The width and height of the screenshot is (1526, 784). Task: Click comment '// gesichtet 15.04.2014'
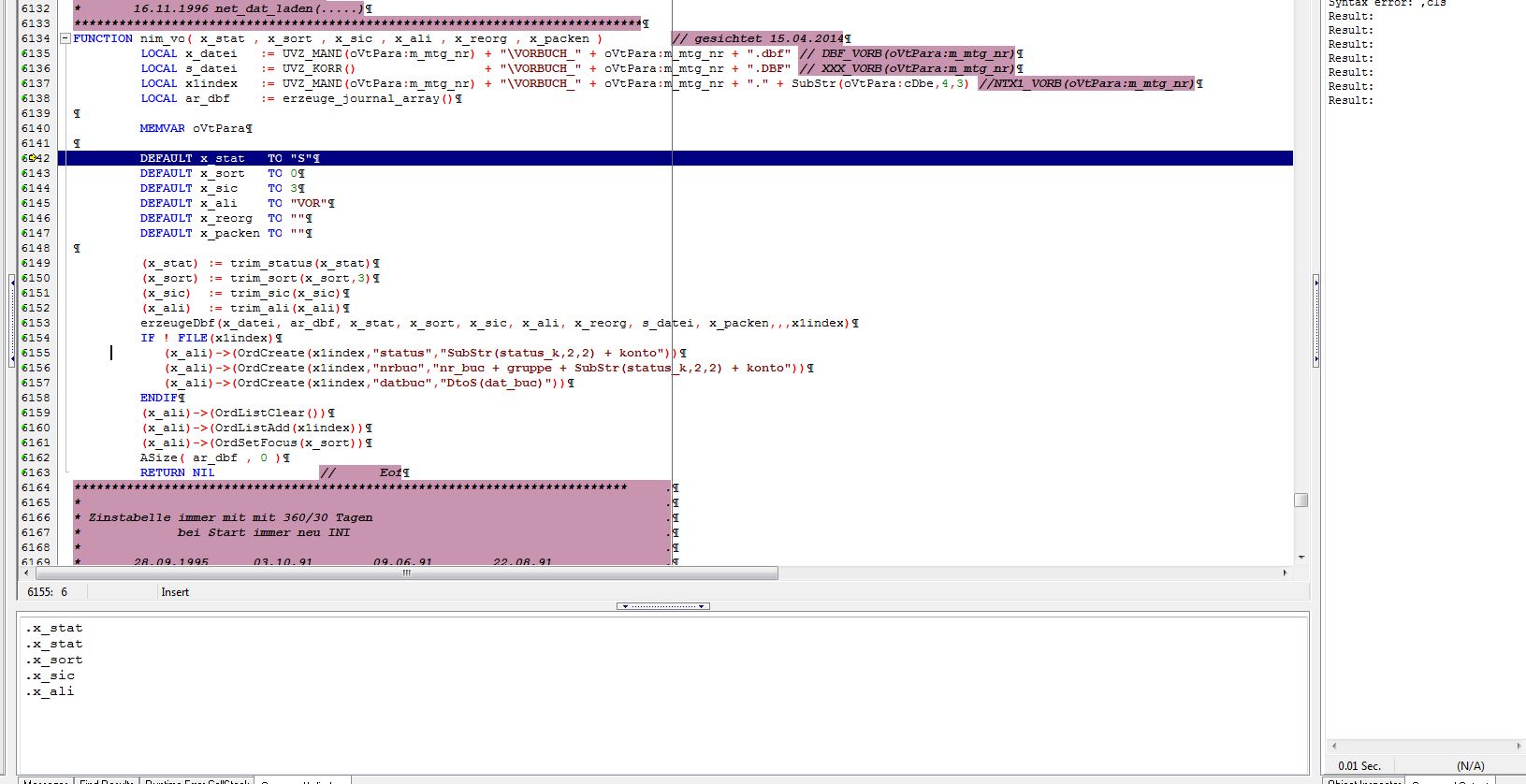point(758,38)
